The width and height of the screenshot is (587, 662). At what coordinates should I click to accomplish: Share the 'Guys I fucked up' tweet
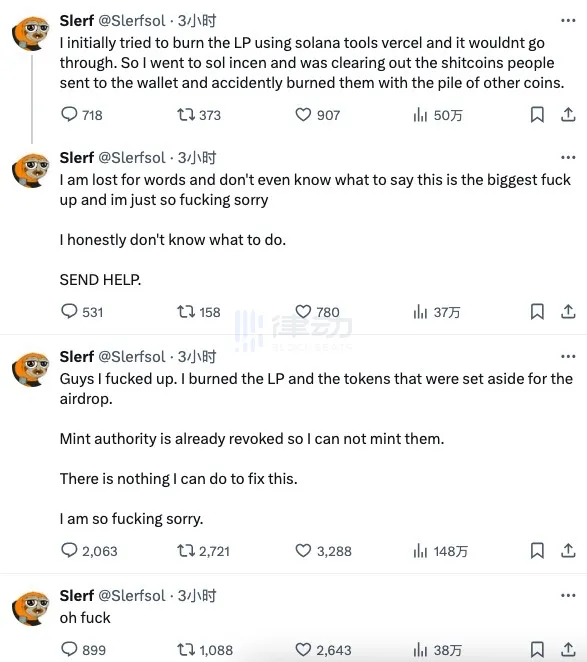pyautogui.click(x=568, y=551)
